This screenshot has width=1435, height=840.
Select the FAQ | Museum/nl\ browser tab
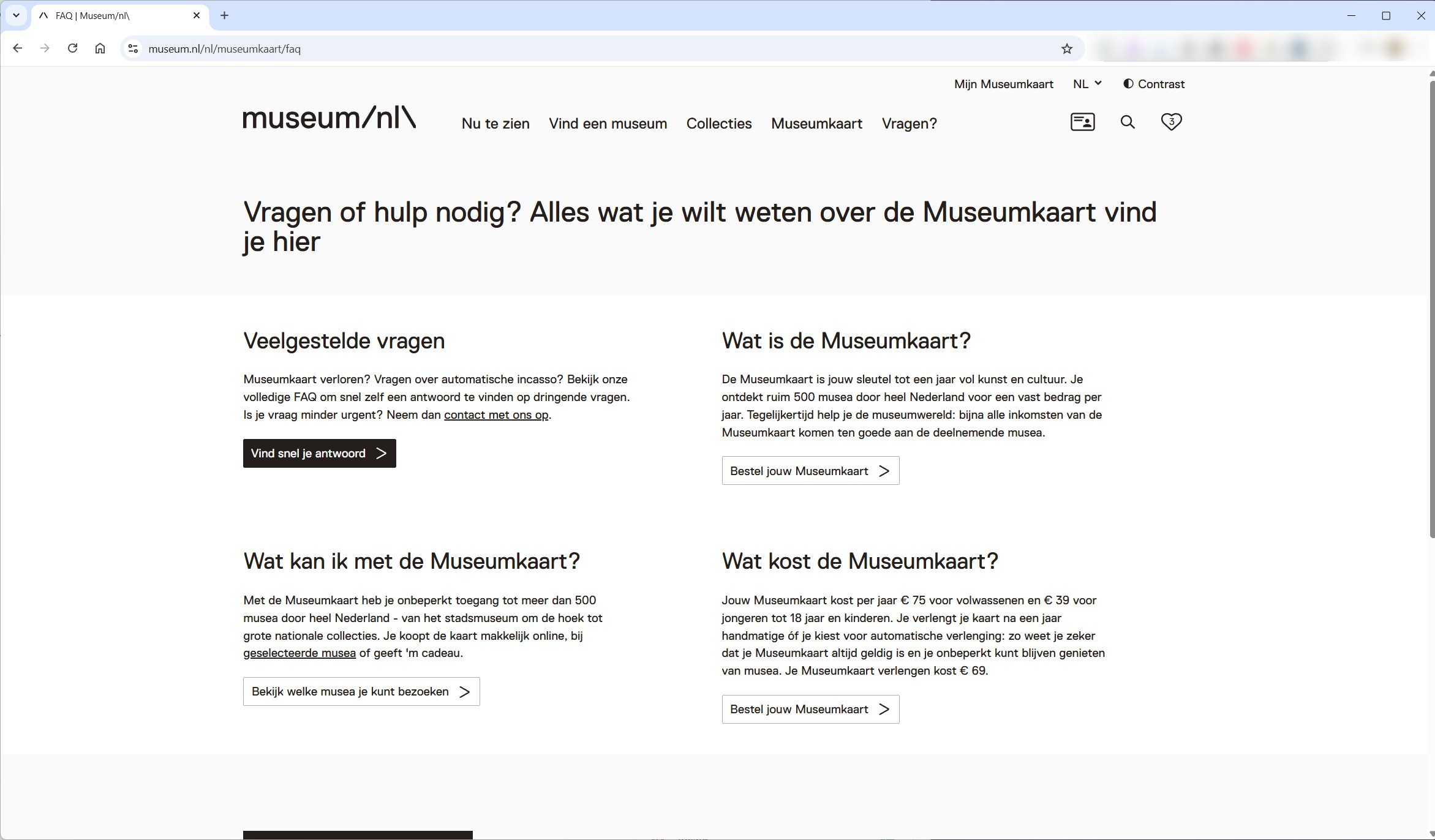click(119, 15)
